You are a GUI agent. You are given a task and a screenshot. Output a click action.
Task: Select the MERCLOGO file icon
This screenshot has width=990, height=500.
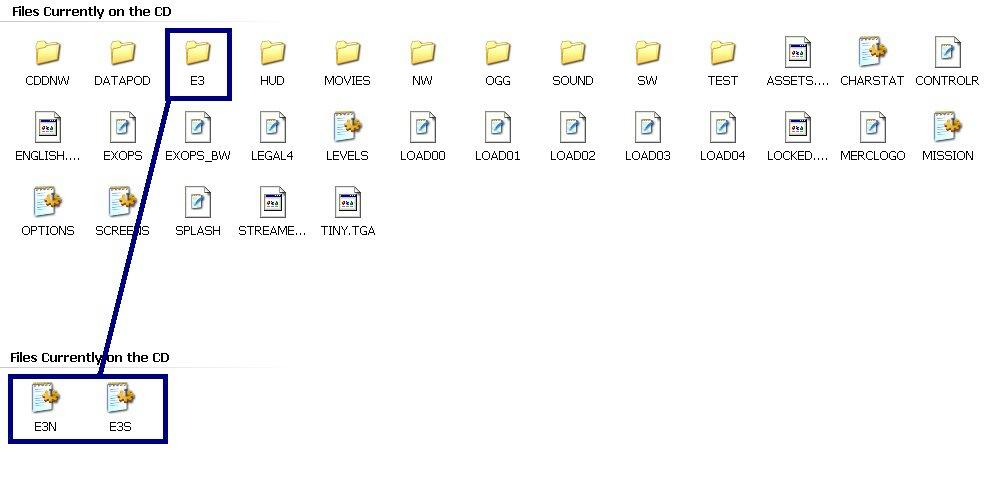click(873, 127)
